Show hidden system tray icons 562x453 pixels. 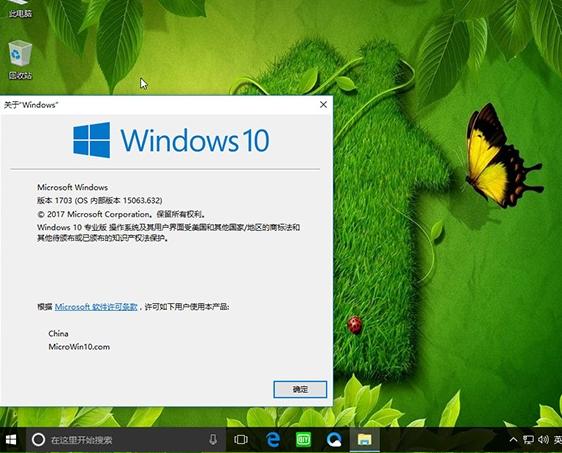(513, 440)
